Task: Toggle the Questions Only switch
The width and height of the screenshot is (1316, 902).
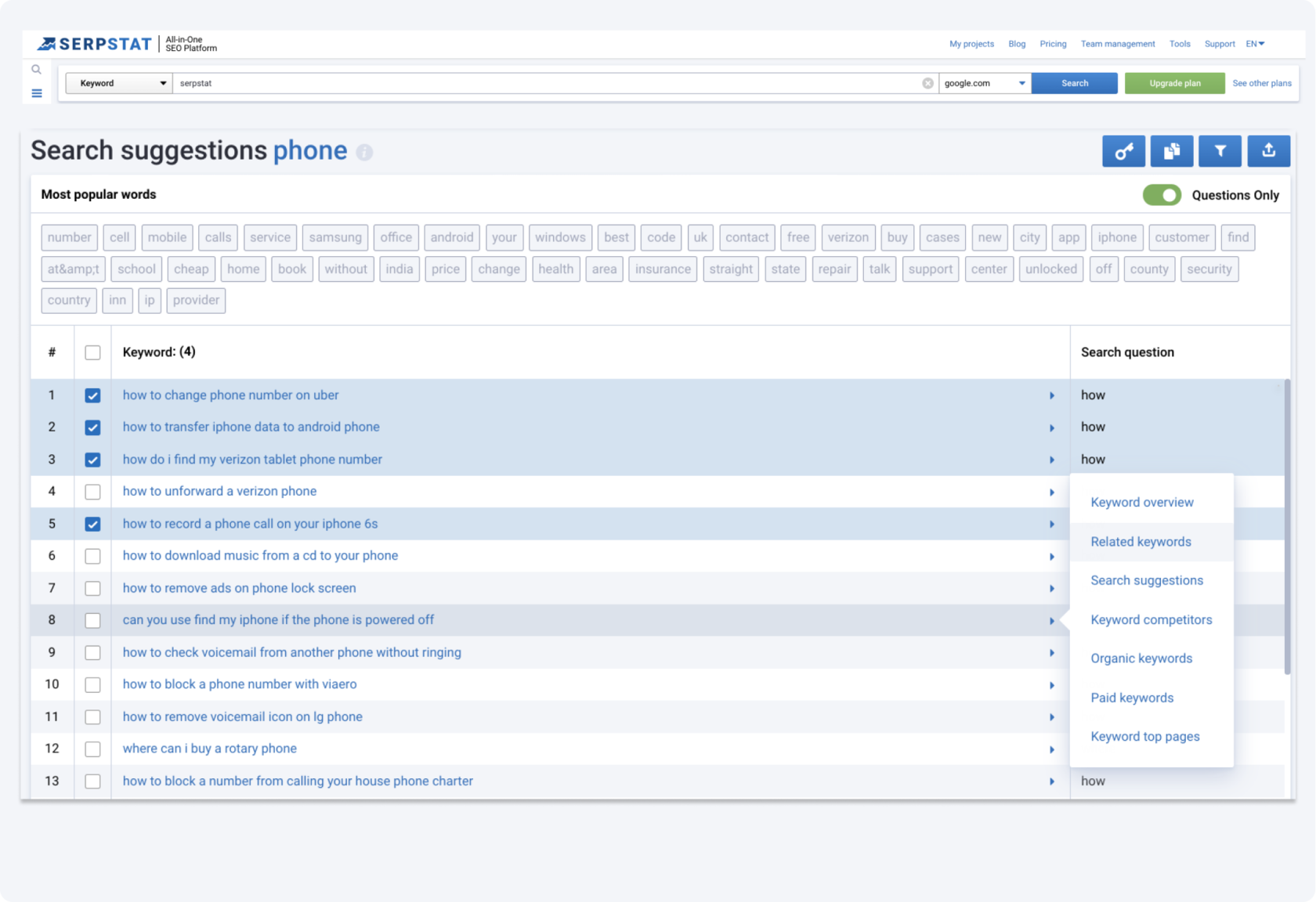Action: pos(1162,195)
